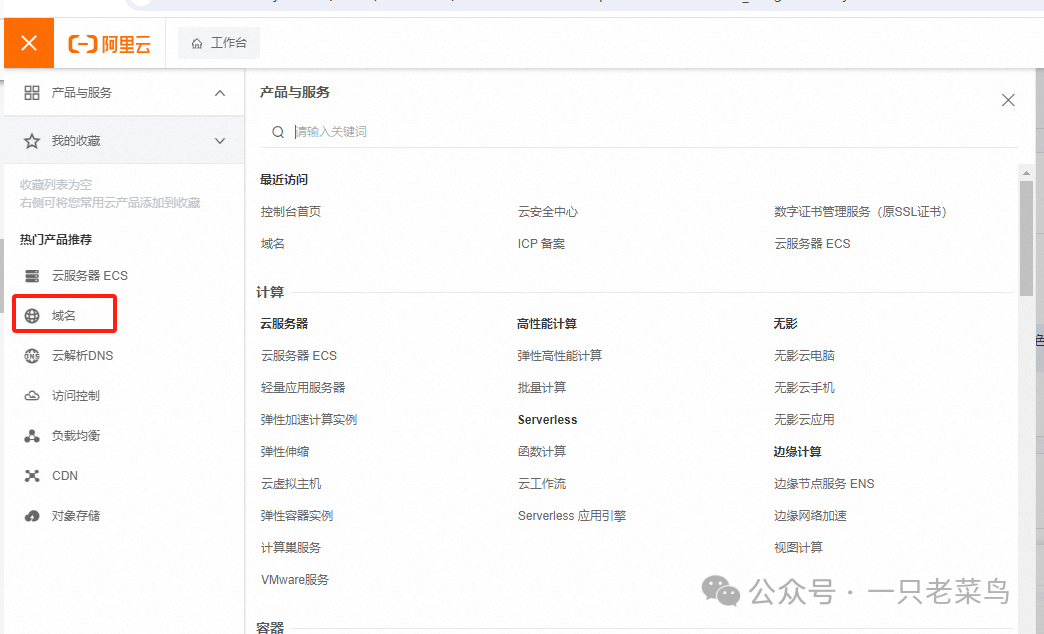The height and width of the screenshot is (634, 1044).
Task: Open 对象存储 from popular products
Action: click(x=76, y=515)
